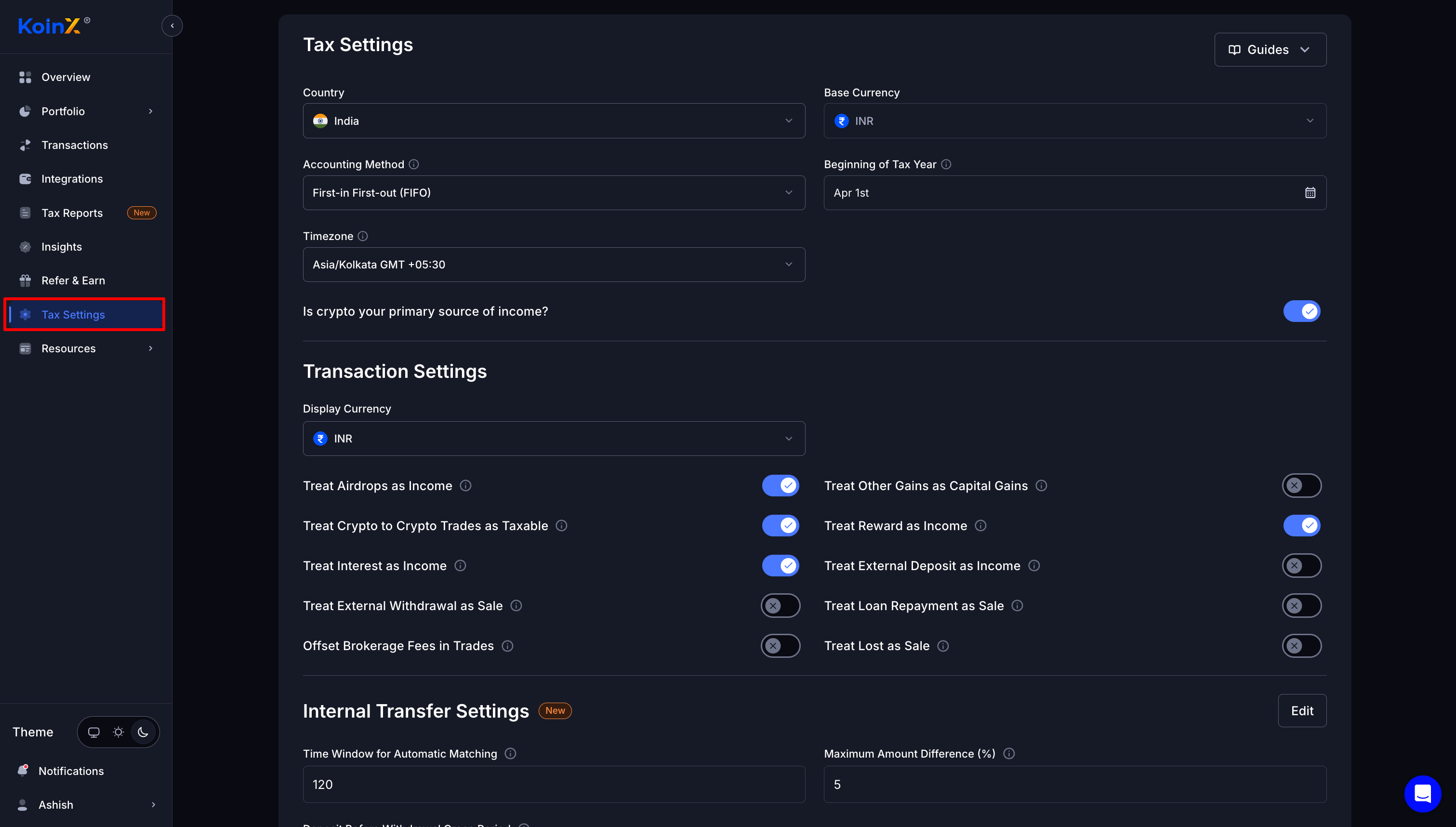
Task: Click info icon beside Treat Lost as Sale
Action: click(x=943, y=646)
